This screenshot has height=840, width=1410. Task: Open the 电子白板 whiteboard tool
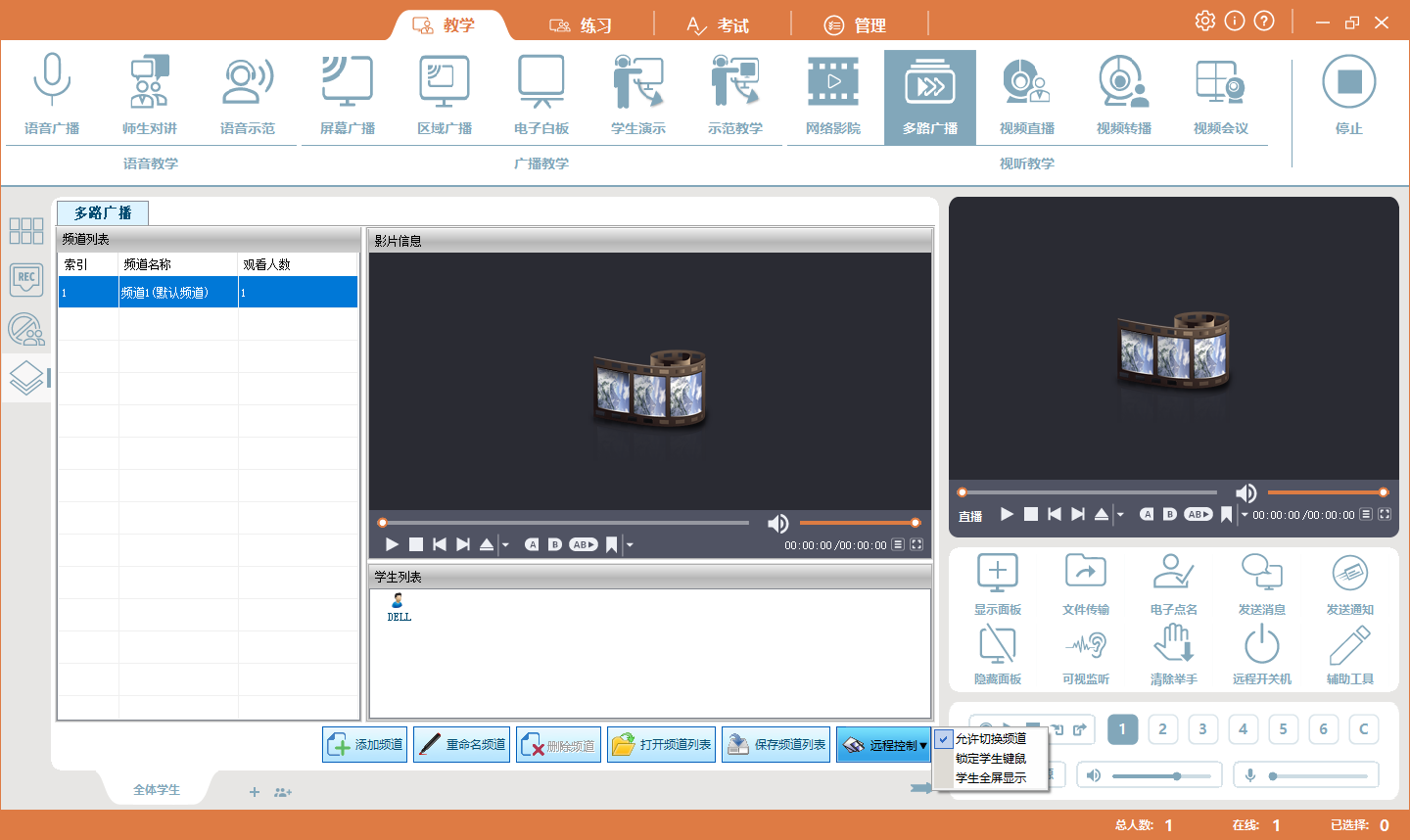(540, 95)
